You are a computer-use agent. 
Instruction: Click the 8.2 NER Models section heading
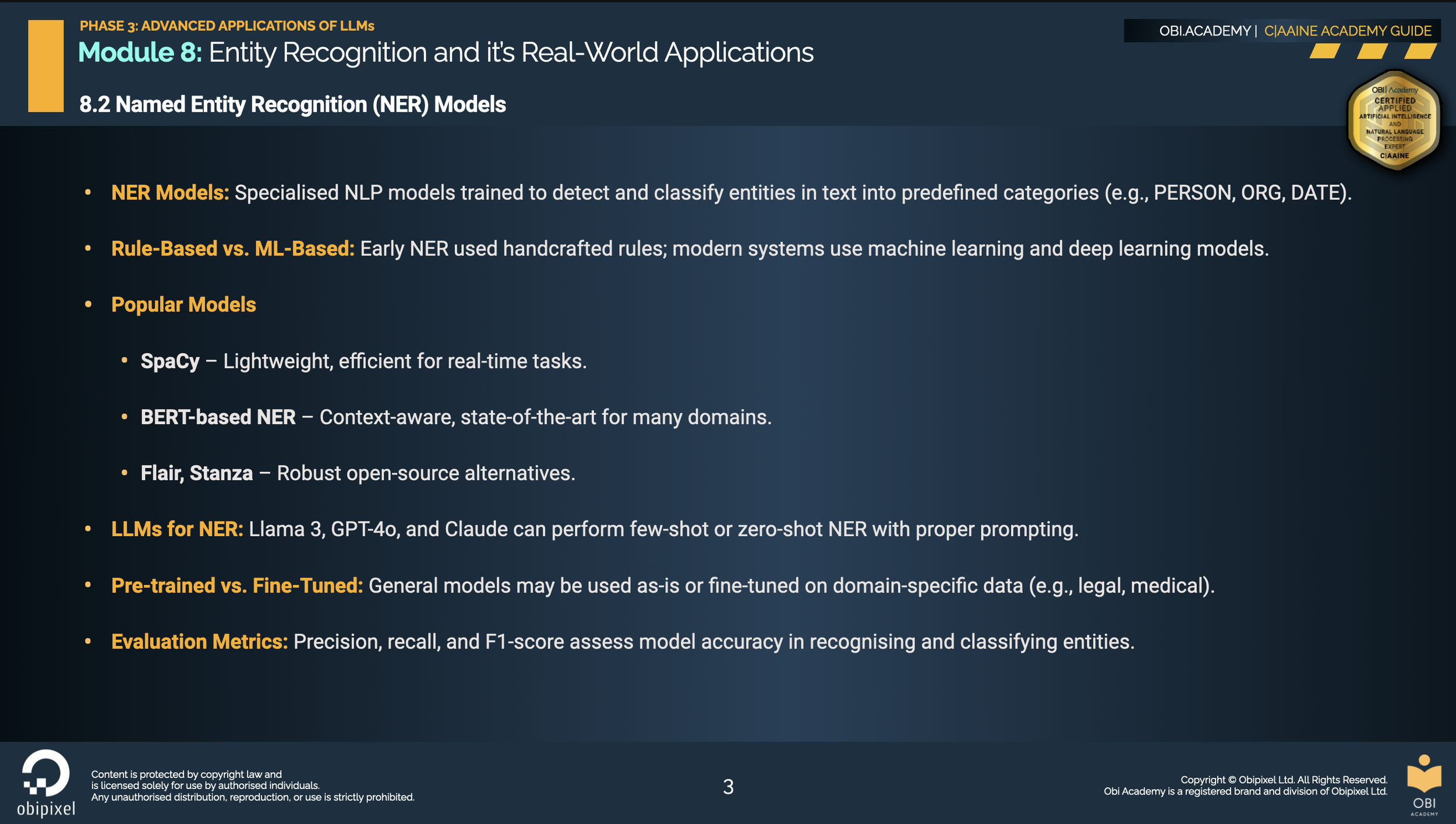coord(292,104)
